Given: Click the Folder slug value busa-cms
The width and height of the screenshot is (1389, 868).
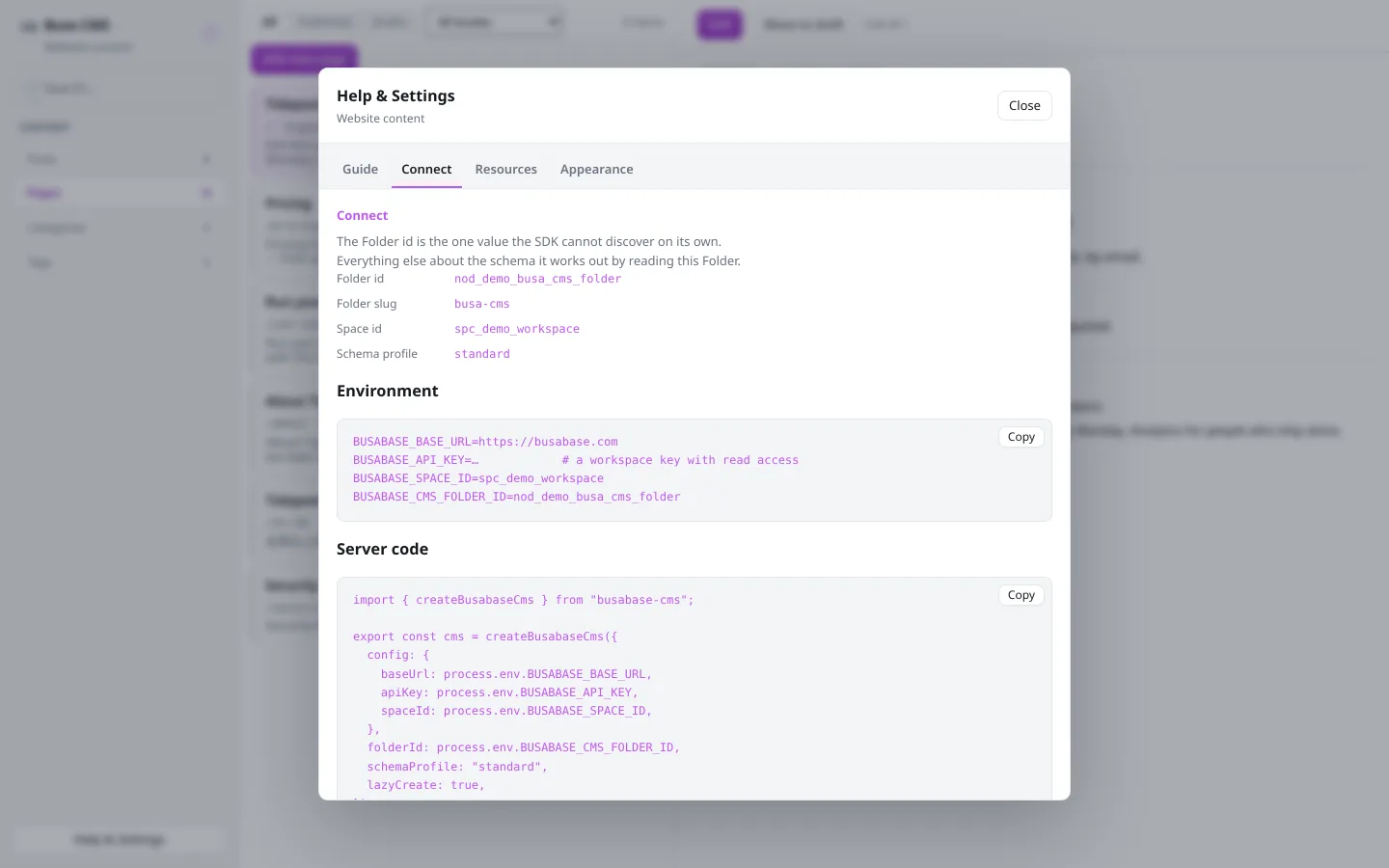Looking at the screenshot, I should point(481,304).
